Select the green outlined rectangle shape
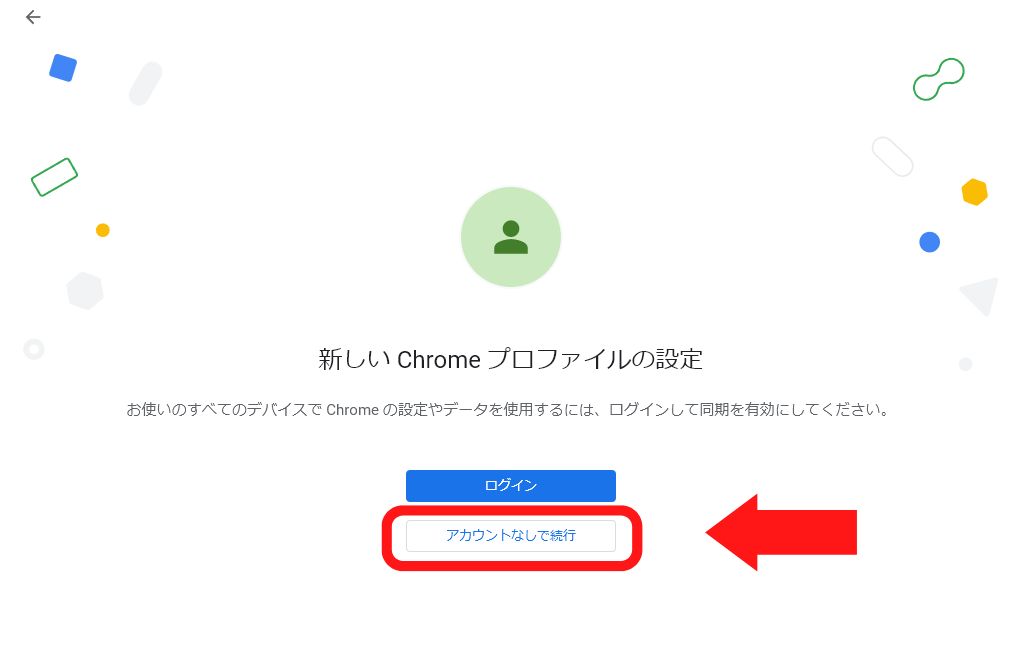The width and height of the screenshot is (1022, 650). [55, 177]
